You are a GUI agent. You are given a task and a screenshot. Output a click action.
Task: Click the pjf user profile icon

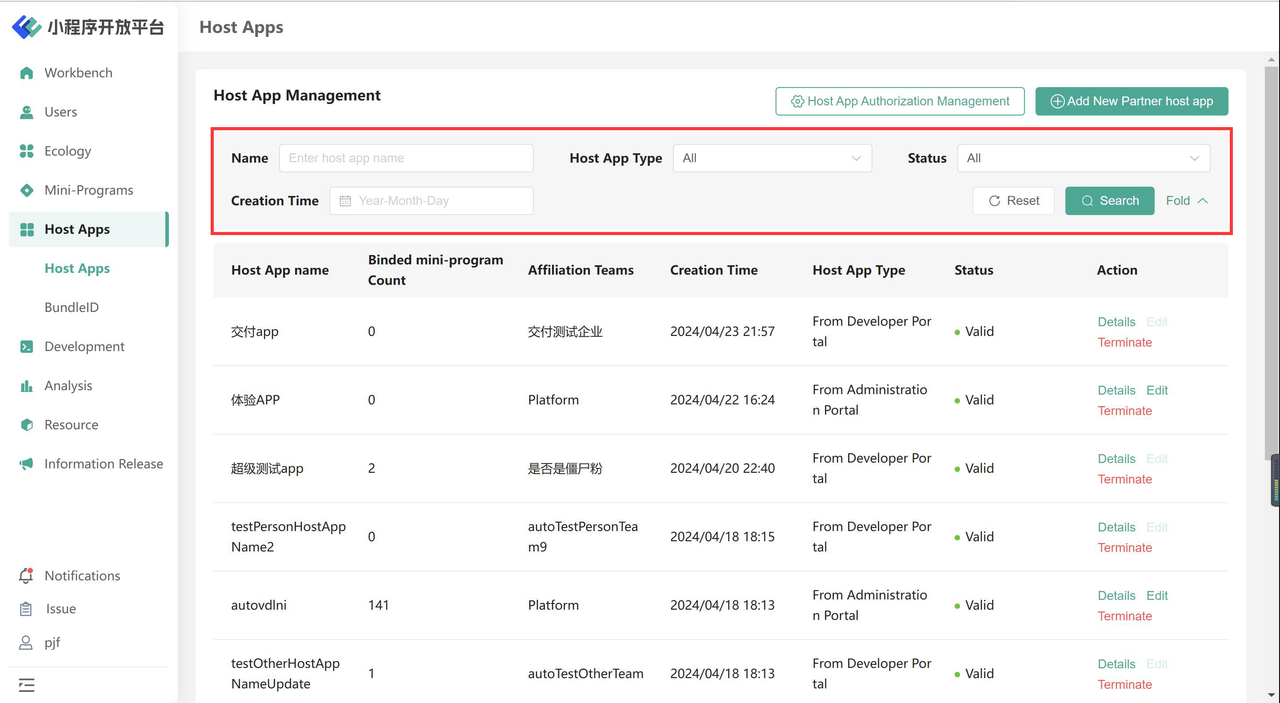coord(27,642)
